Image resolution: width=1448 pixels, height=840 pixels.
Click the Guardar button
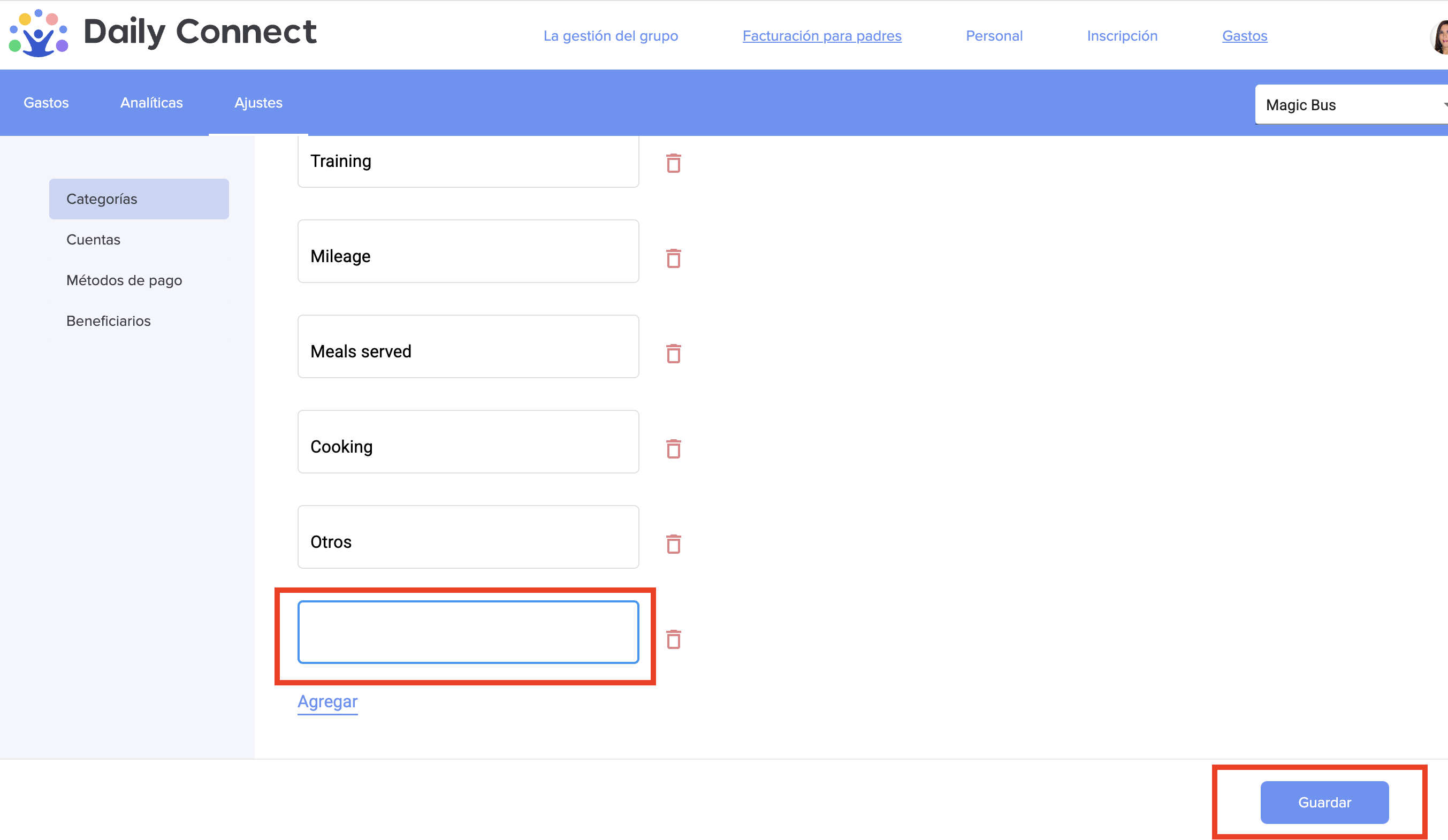1324,802
